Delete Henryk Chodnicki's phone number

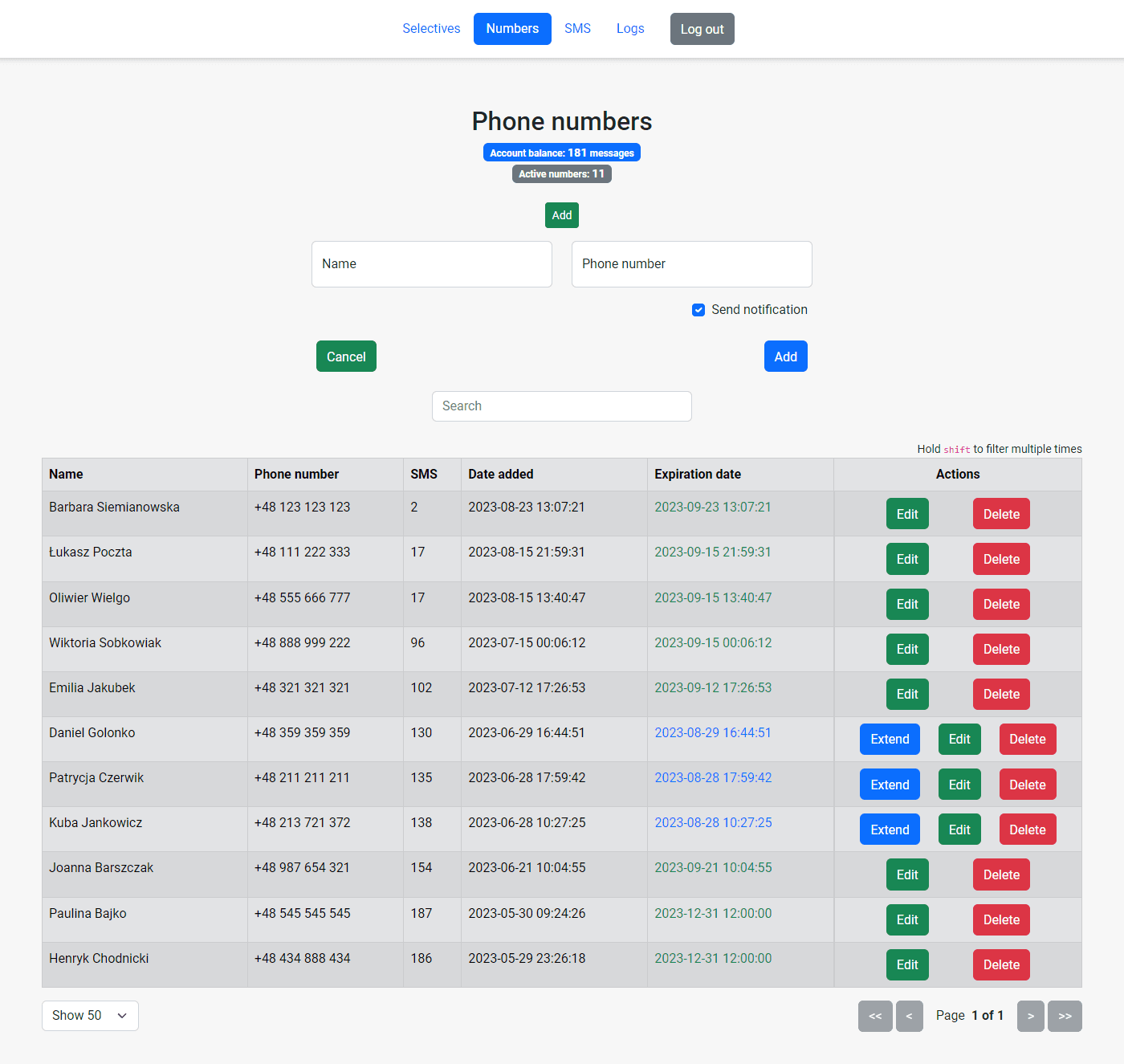pyautogui.click(x=1001, y=965)
